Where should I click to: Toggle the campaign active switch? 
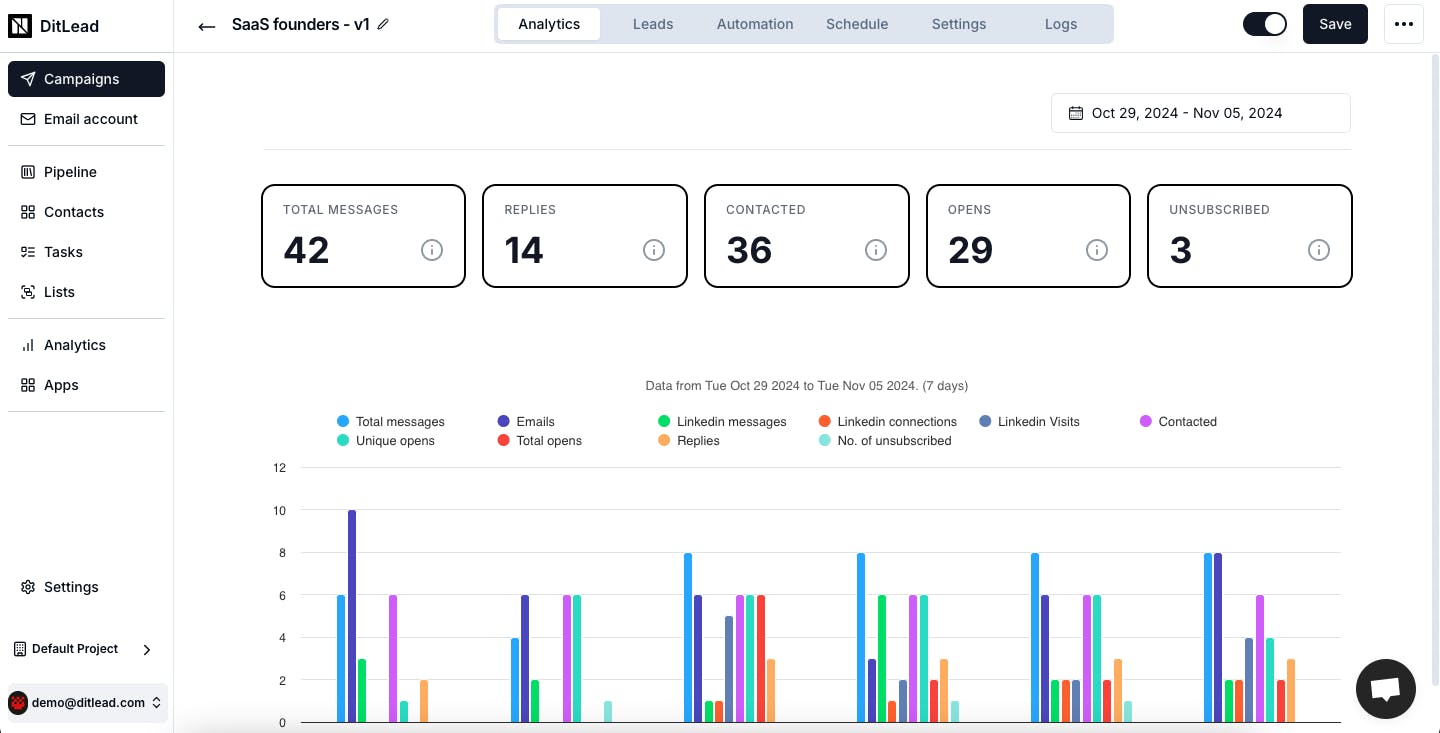click(x=1265, y=23)
